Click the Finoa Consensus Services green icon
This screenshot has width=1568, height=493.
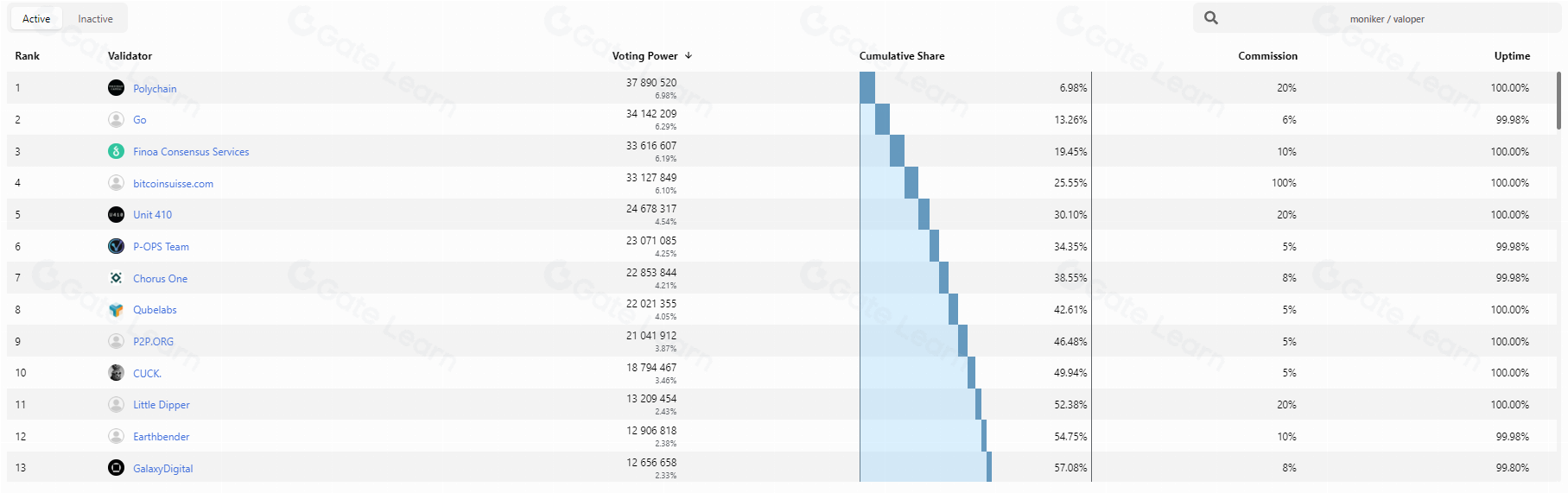(x=116, y=151)
